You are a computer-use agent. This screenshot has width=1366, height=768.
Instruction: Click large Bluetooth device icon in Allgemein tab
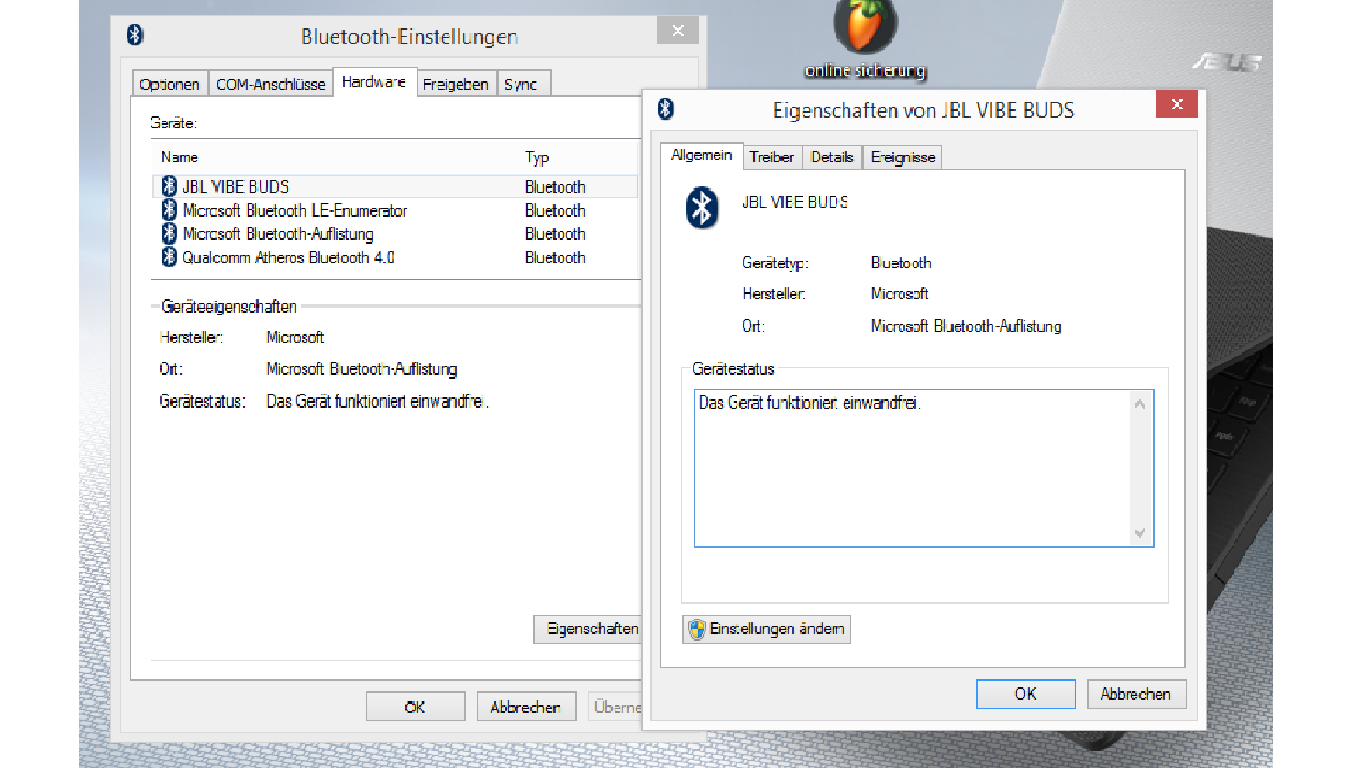pyautogui.click(x=702, y=207)
